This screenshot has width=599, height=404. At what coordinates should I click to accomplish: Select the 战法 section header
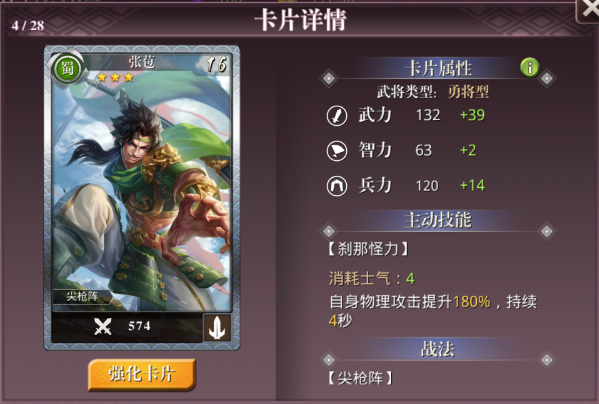coord(438,349)
